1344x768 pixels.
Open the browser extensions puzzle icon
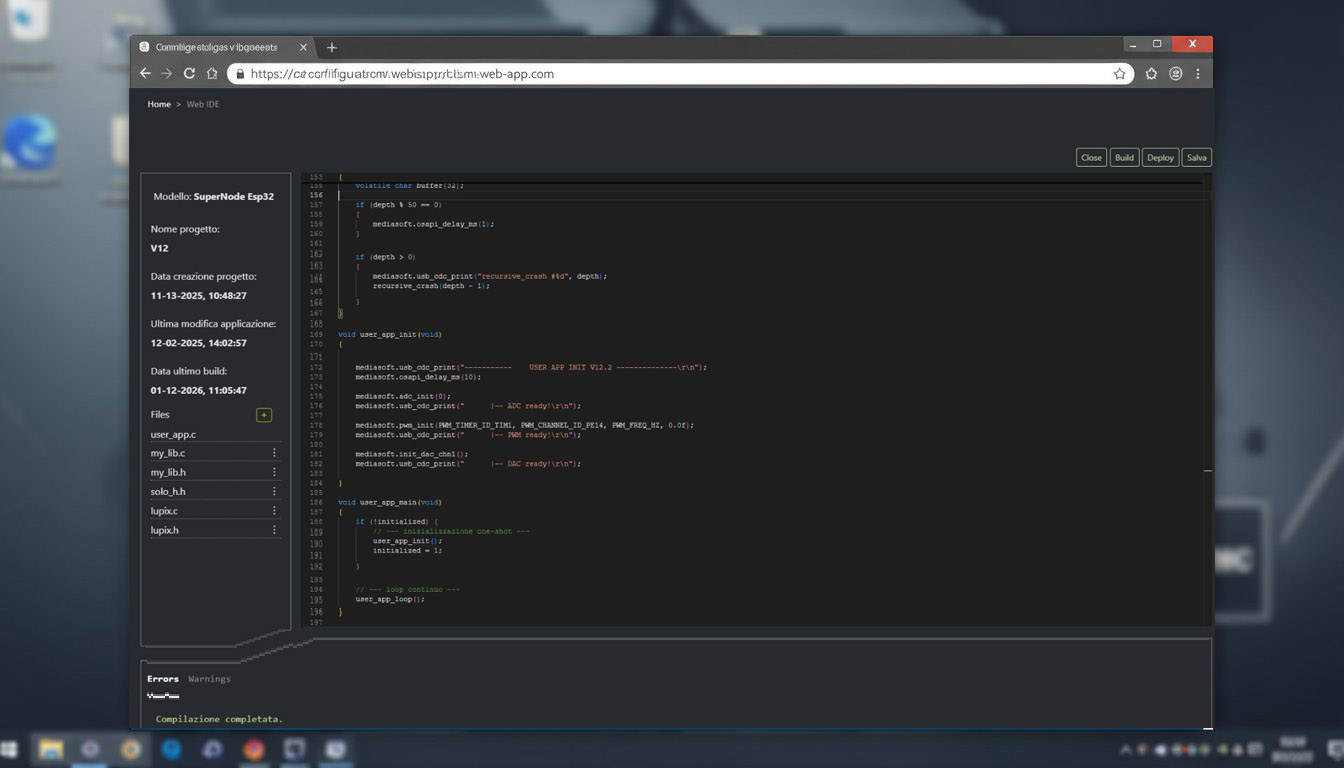click(1151, 74)
